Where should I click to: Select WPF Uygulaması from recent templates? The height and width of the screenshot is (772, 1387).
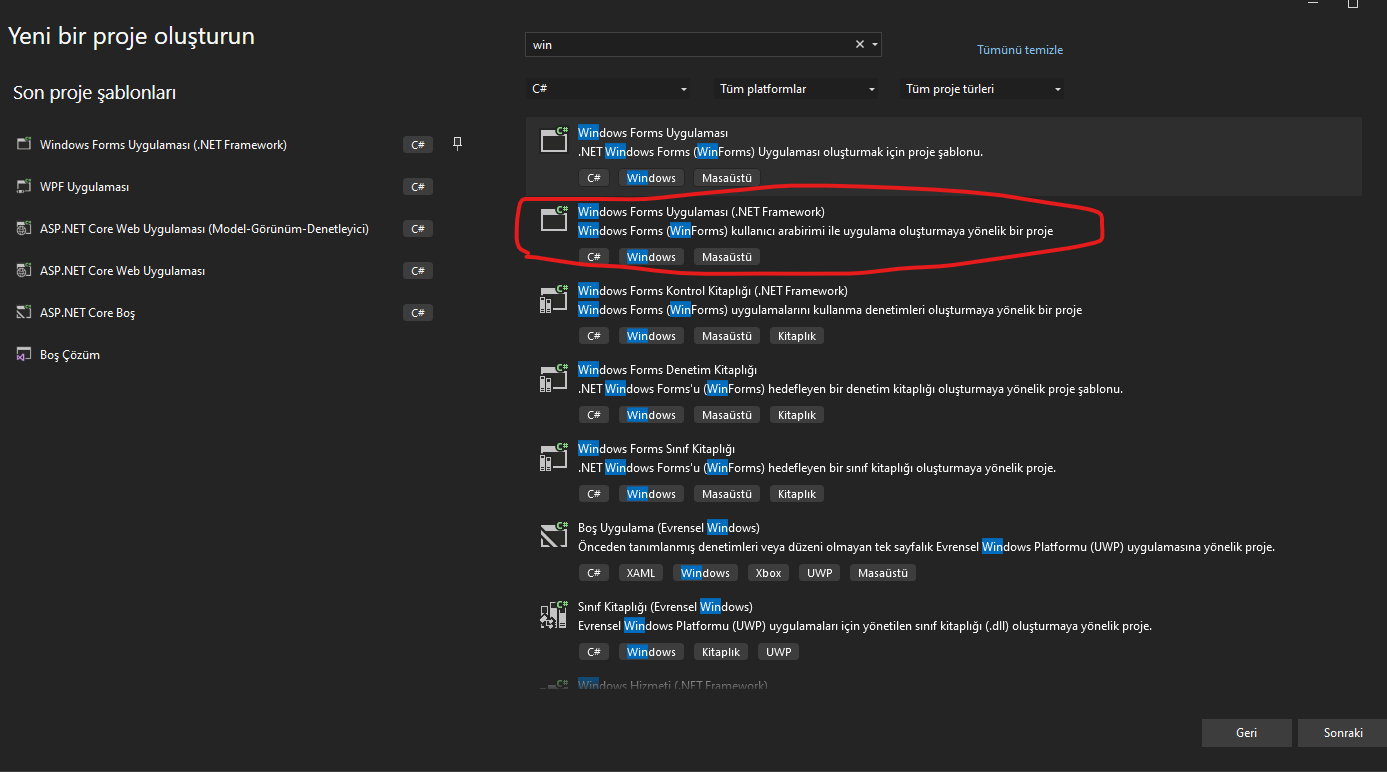click(85, 187)
